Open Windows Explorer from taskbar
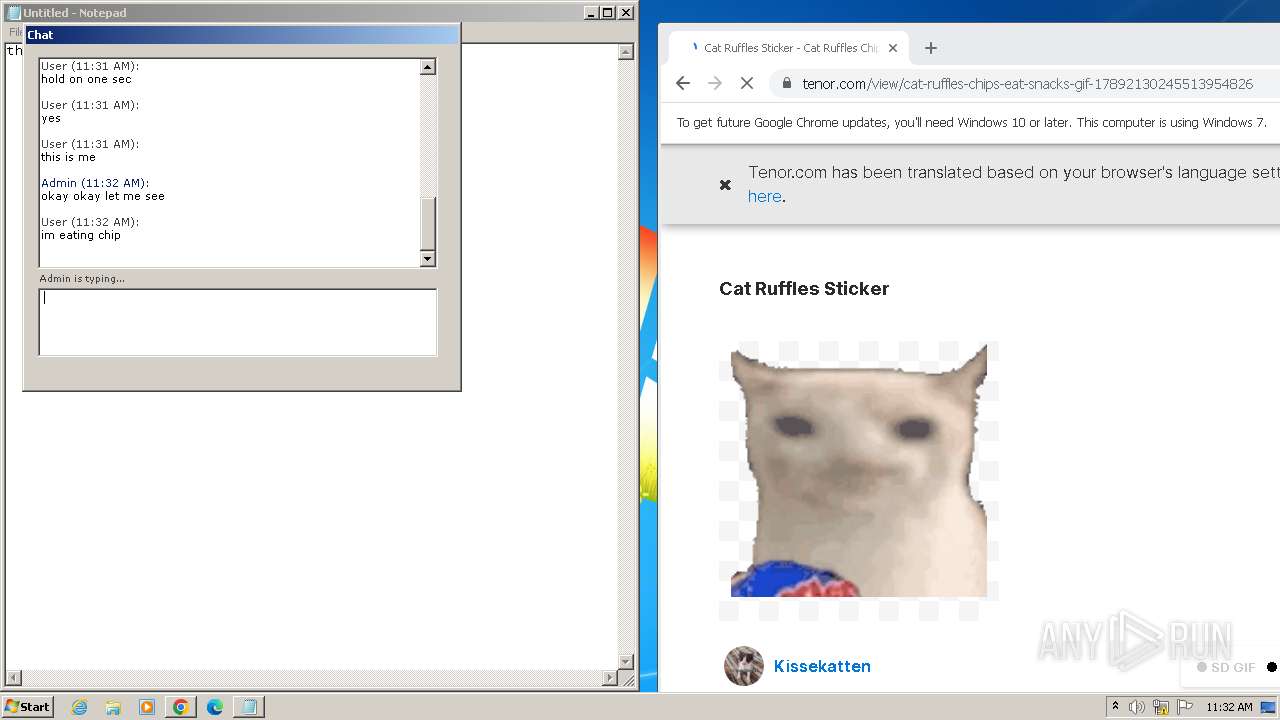 (113, 707)
